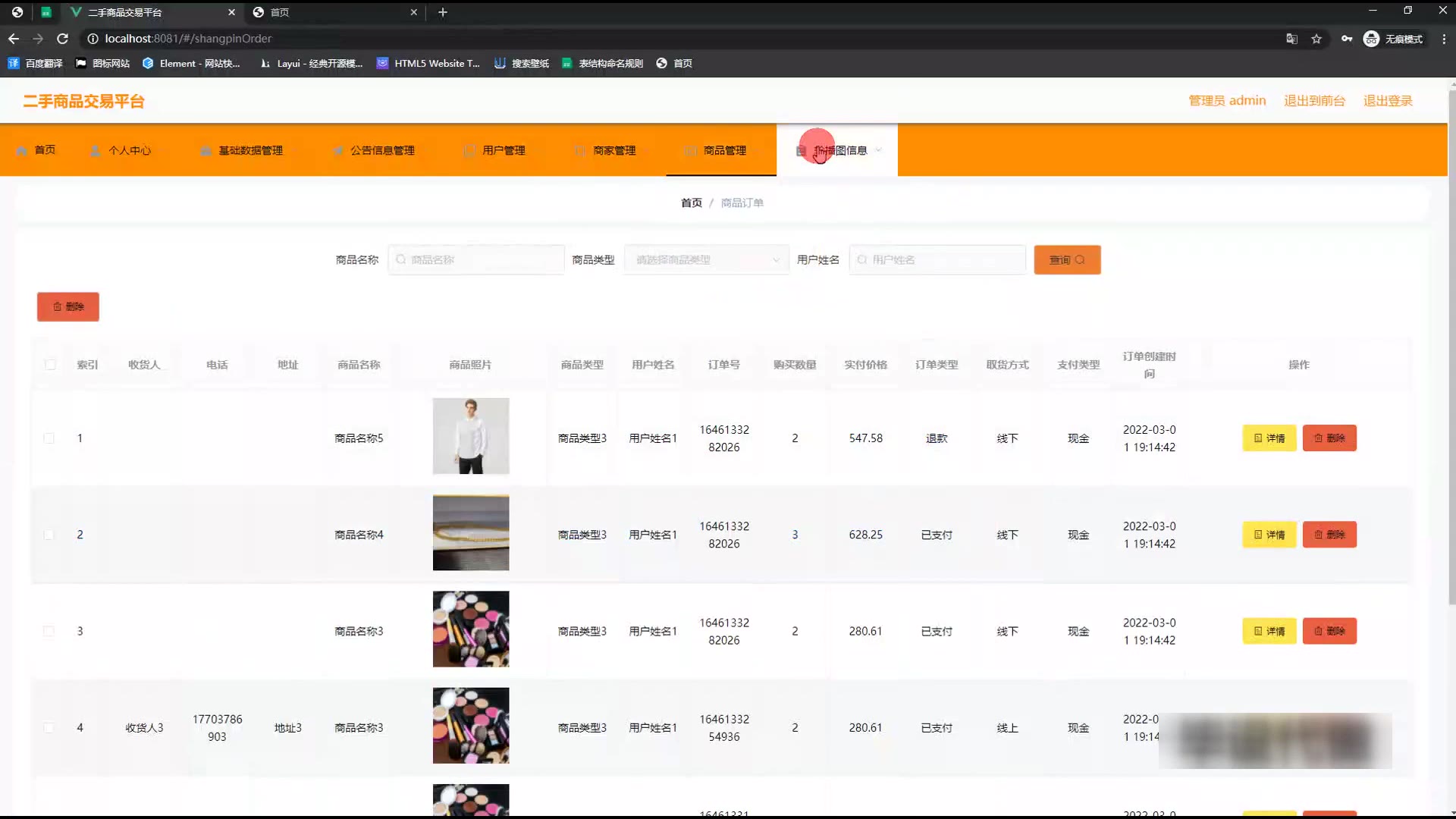1456x819 pixels.
Task: Check the checkbox for row 2
Action: (49, 535)
